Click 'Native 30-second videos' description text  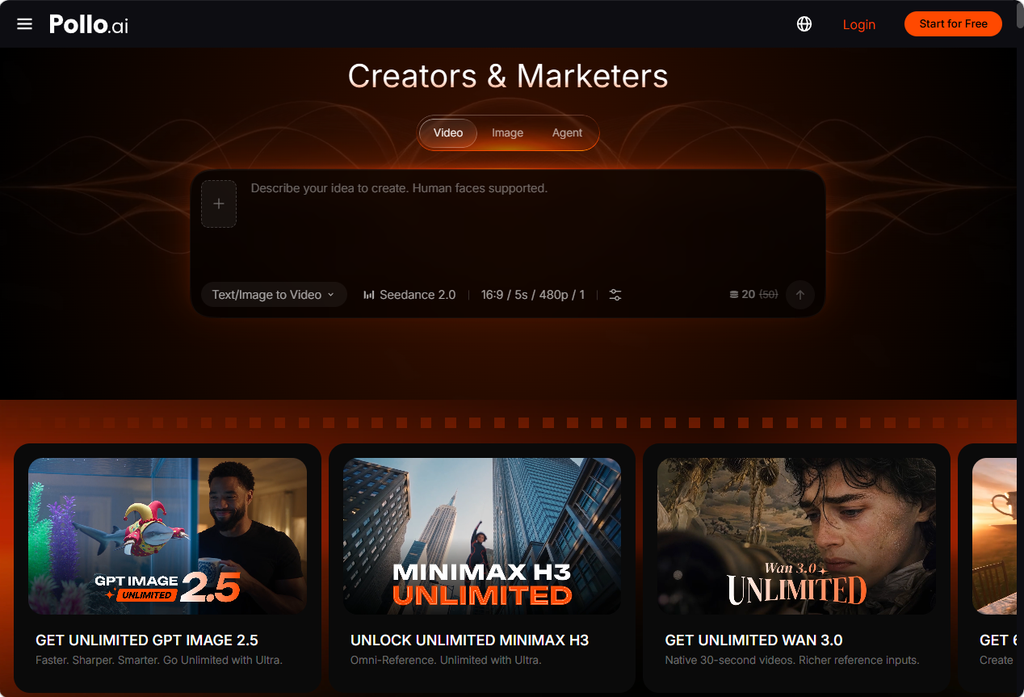click(792, 660)
